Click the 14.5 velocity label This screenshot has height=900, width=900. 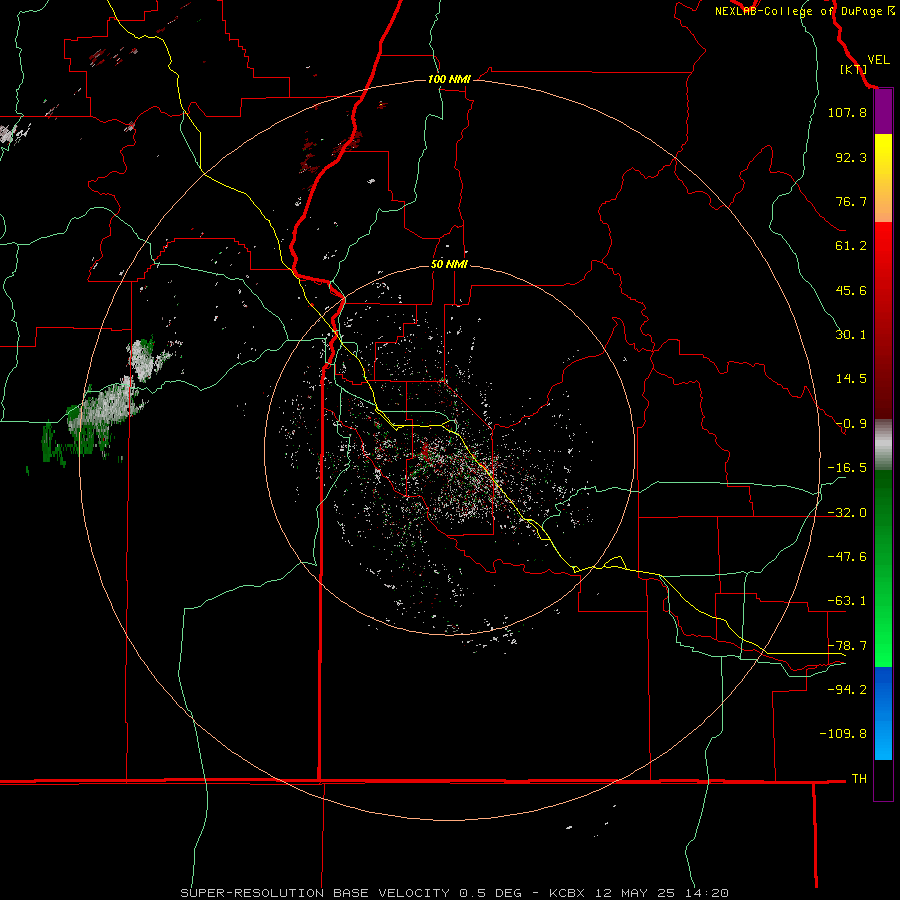point(851,379)
